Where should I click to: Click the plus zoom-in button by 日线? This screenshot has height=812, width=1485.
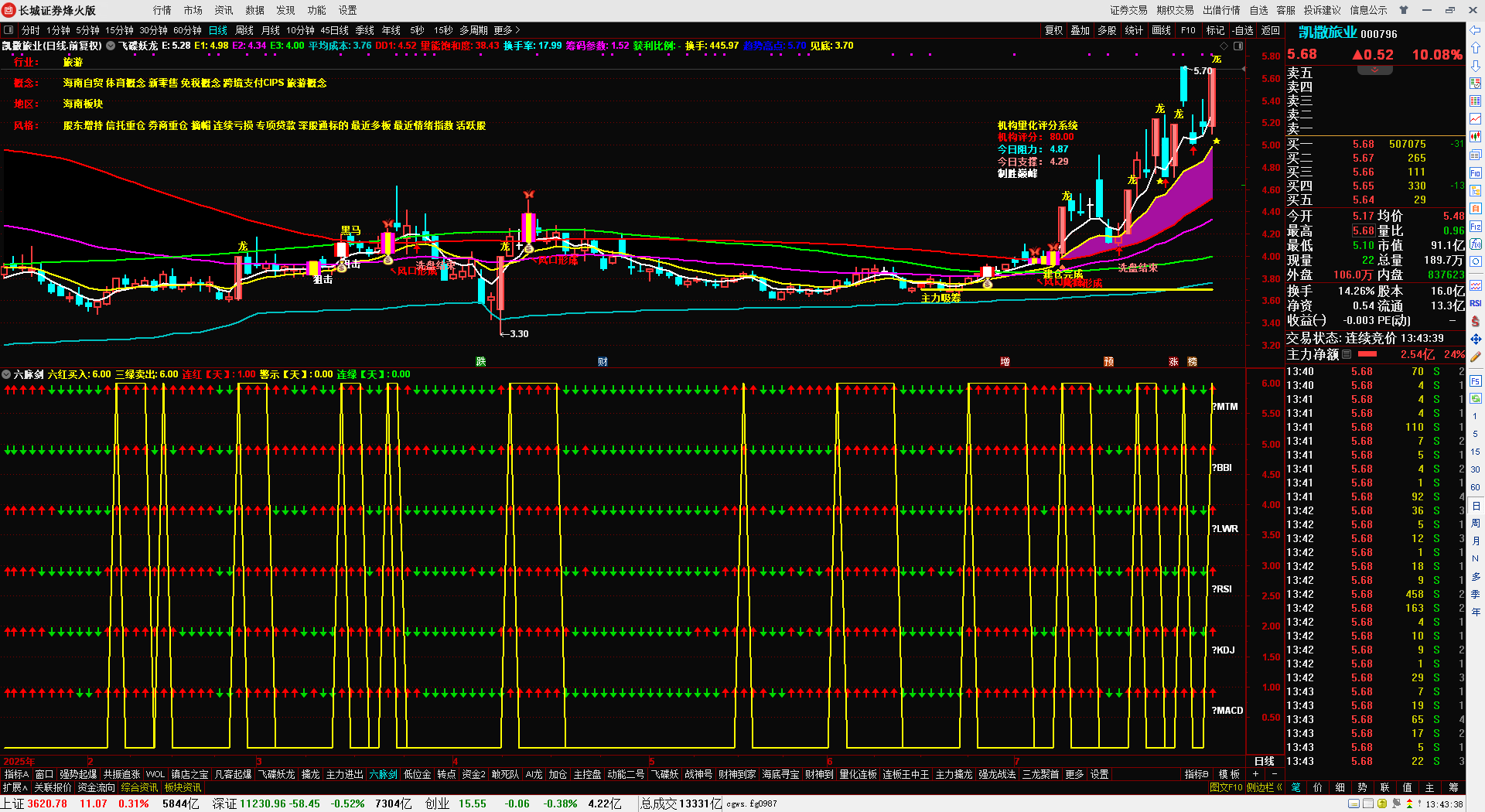[x=1255, y=774]
